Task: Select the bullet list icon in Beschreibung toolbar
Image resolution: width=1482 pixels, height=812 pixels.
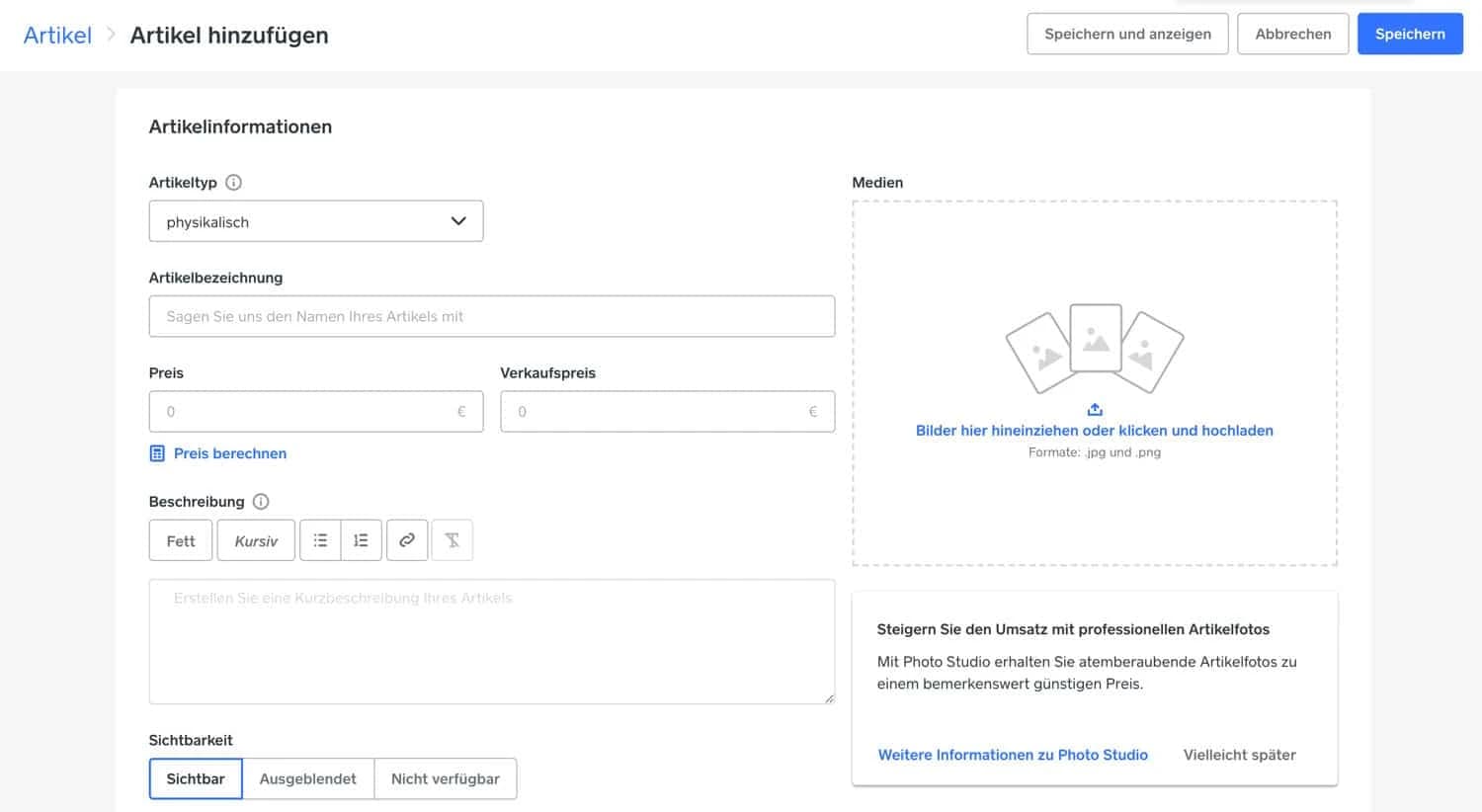Action: click(x=320, y=539)
